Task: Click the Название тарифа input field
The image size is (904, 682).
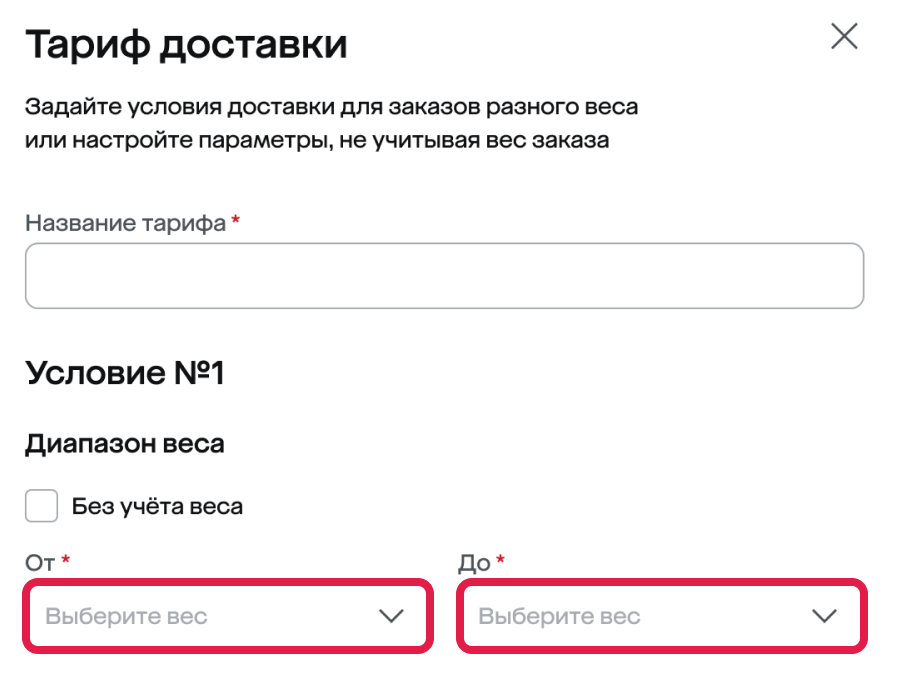Action: coord(444,275)
